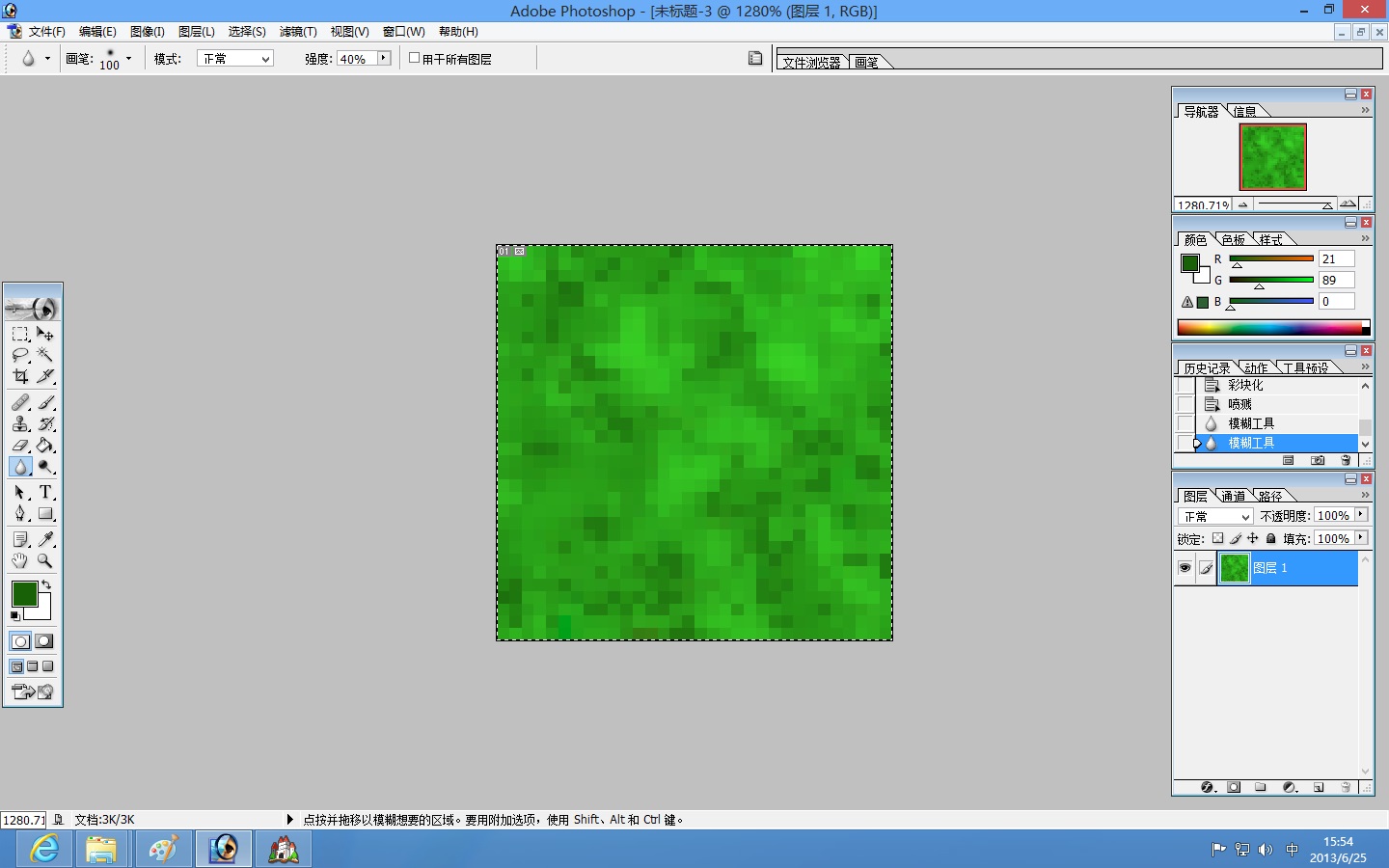Add a layer style to the layer
This screenshot has width=1389, height=868.
pos(1208,788)
